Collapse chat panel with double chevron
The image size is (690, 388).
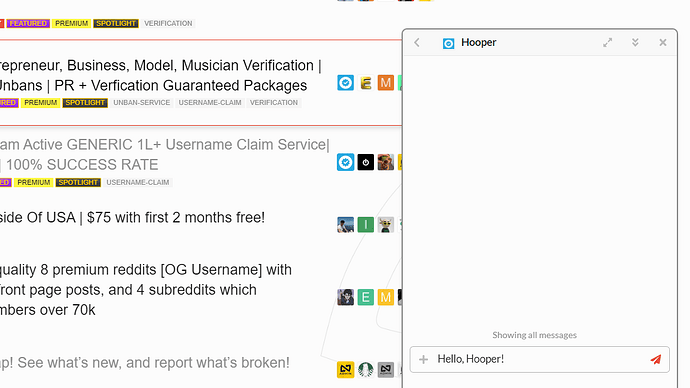click(635, 43)
